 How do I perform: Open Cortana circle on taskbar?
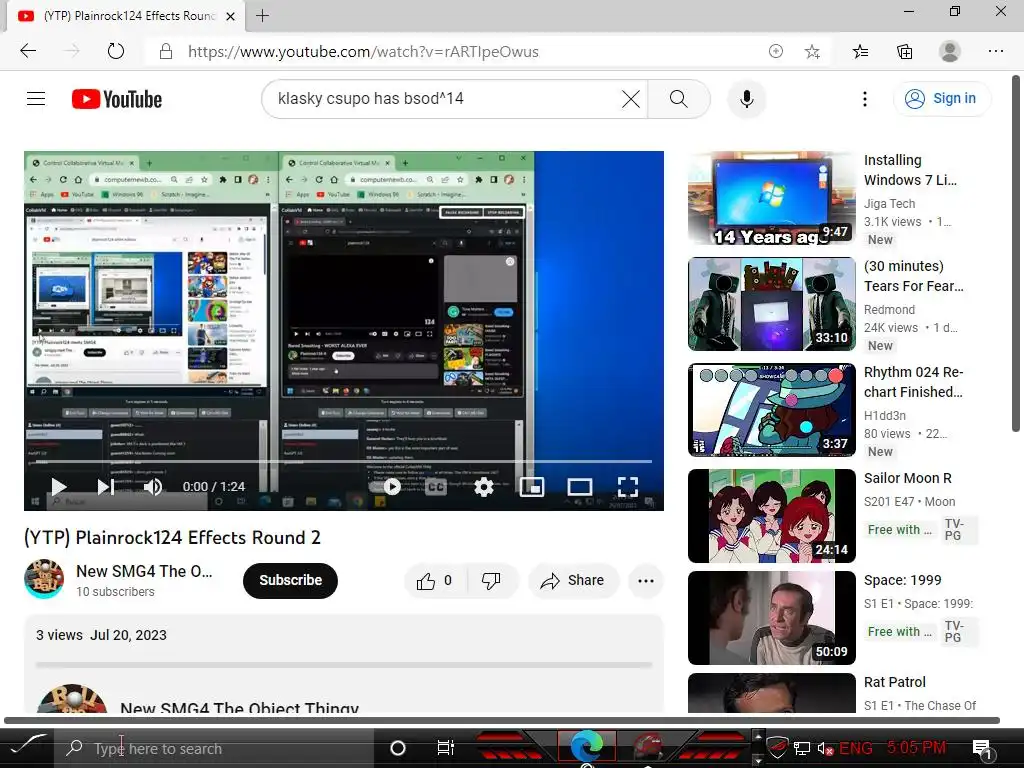(x=398, y=748)
